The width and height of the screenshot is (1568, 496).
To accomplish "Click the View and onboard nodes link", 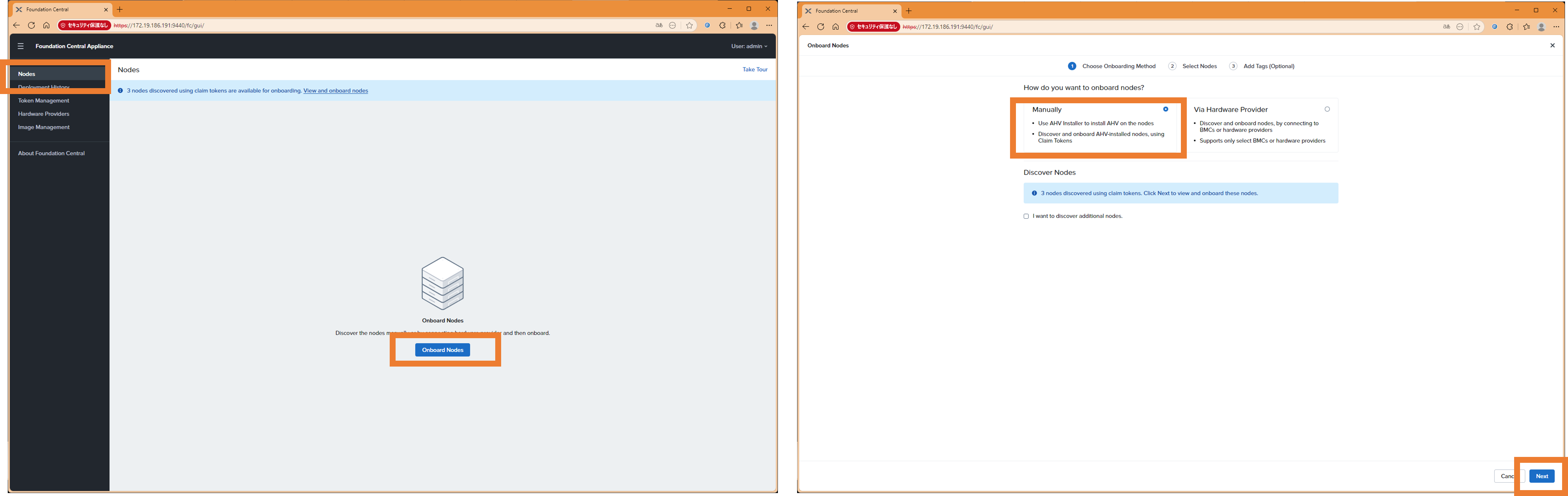I will point(335,91).
